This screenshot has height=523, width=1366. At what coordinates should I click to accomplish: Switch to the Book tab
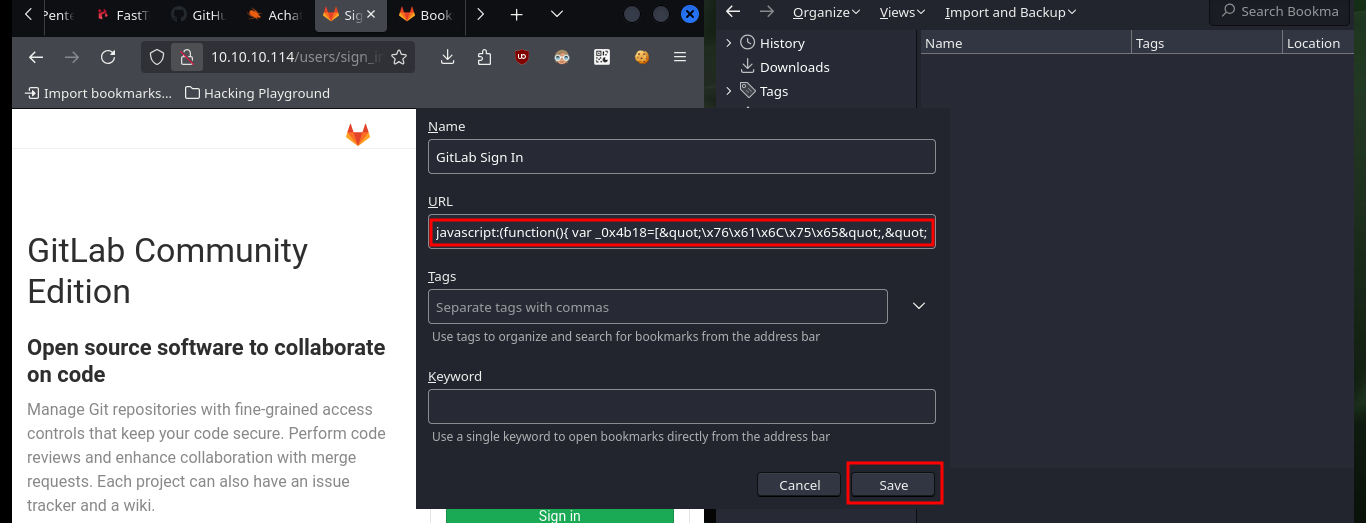(426, 15)
